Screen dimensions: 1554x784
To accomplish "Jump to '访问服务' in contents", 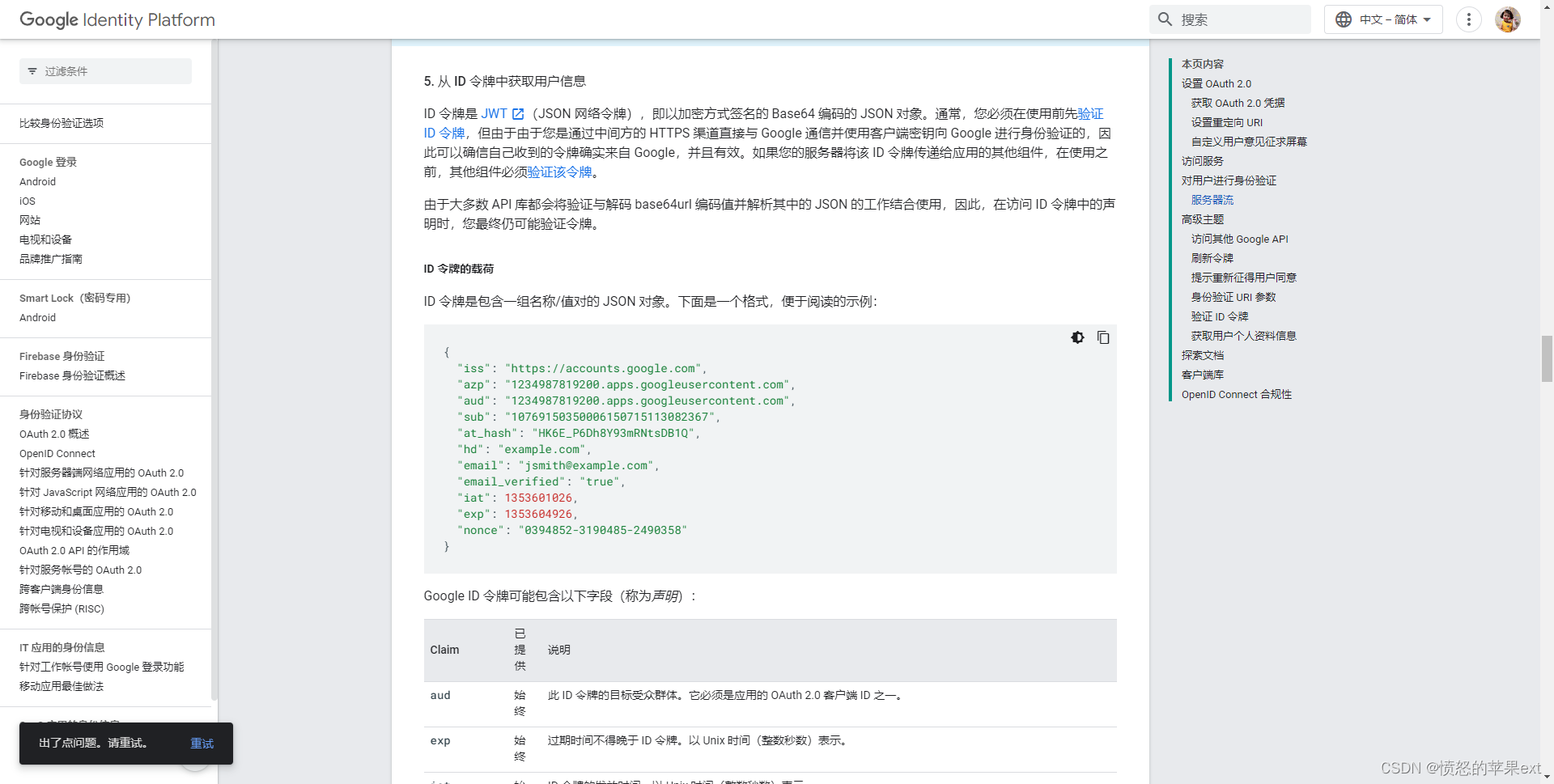I will 1202,162.
